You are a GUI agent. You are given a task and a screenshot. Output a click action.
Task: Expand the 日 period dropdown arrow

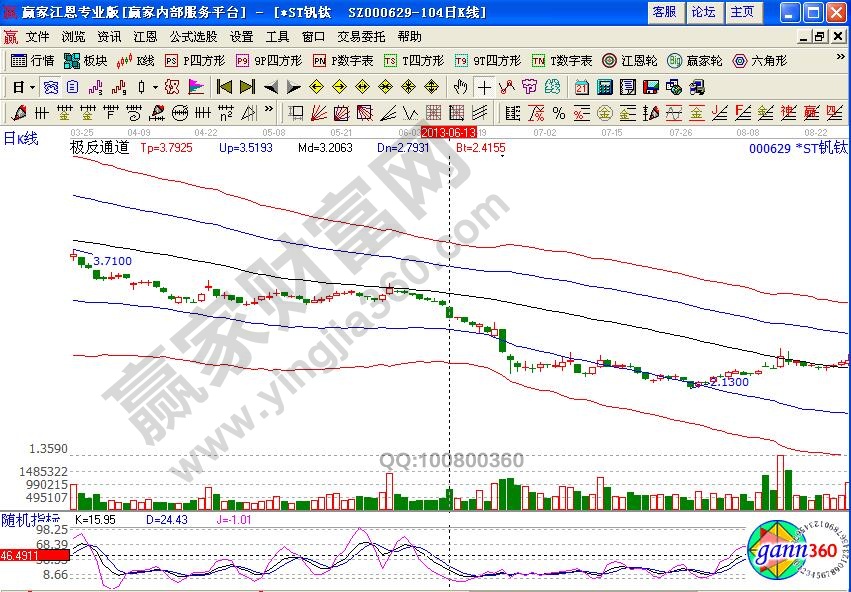[x=31, y=87]
